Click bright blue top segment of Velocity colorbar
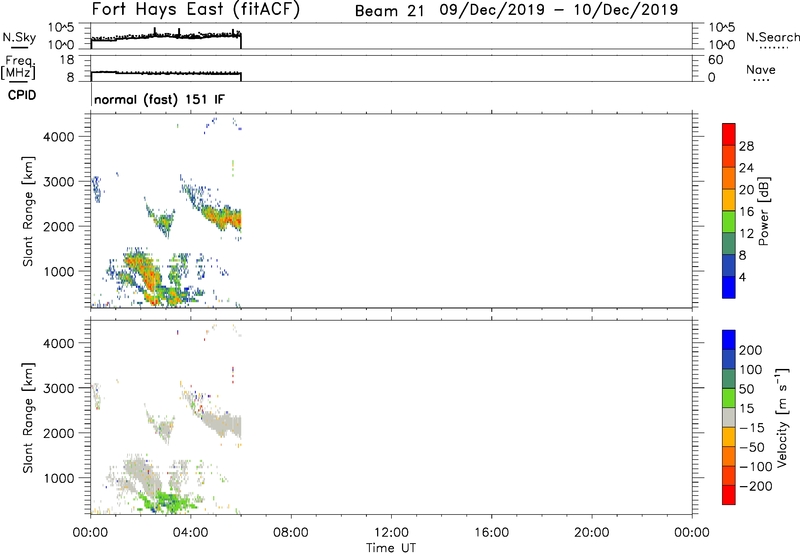The height and width of the screenshot is (554, 800). point(729,340)
